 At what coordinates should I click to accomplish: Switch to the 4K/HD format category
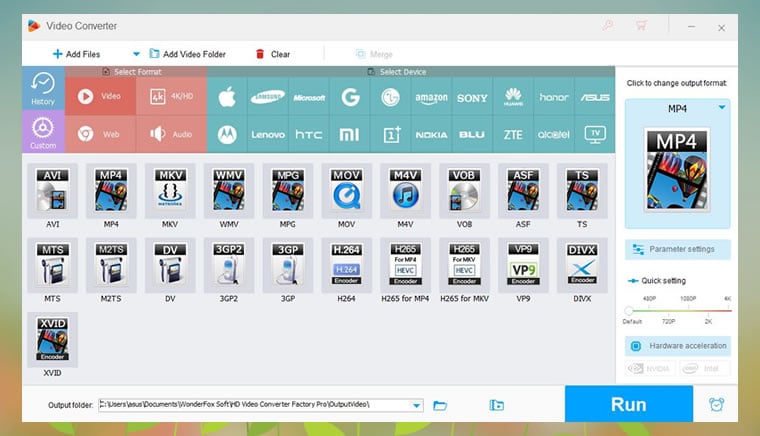click(x=171, y=96)
